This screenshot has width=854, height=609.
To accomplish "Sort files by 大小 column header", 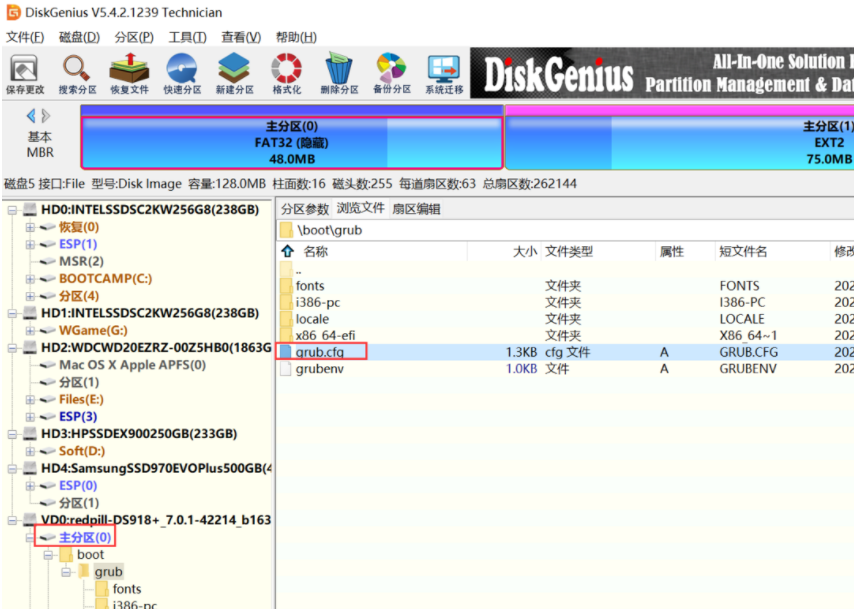I will coord(525,252).
